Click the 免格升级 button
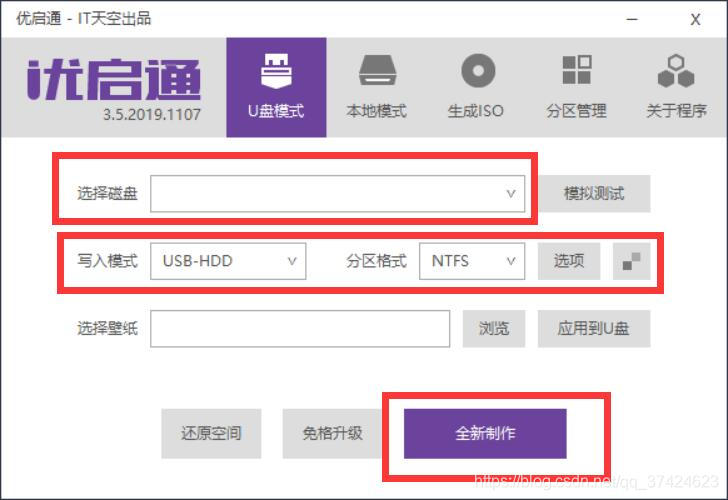 point(332,434)
